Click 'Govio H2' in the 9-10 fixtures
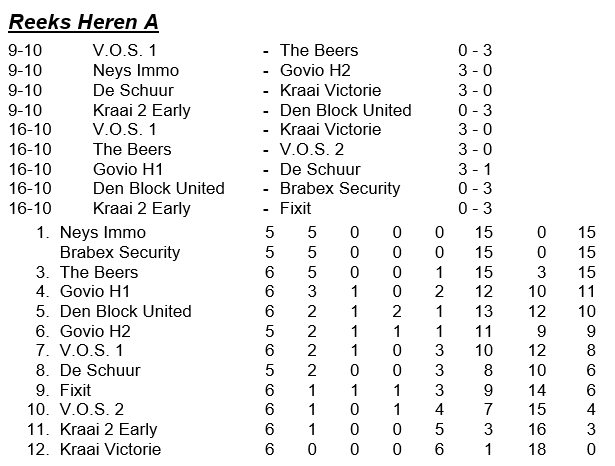 315,70
